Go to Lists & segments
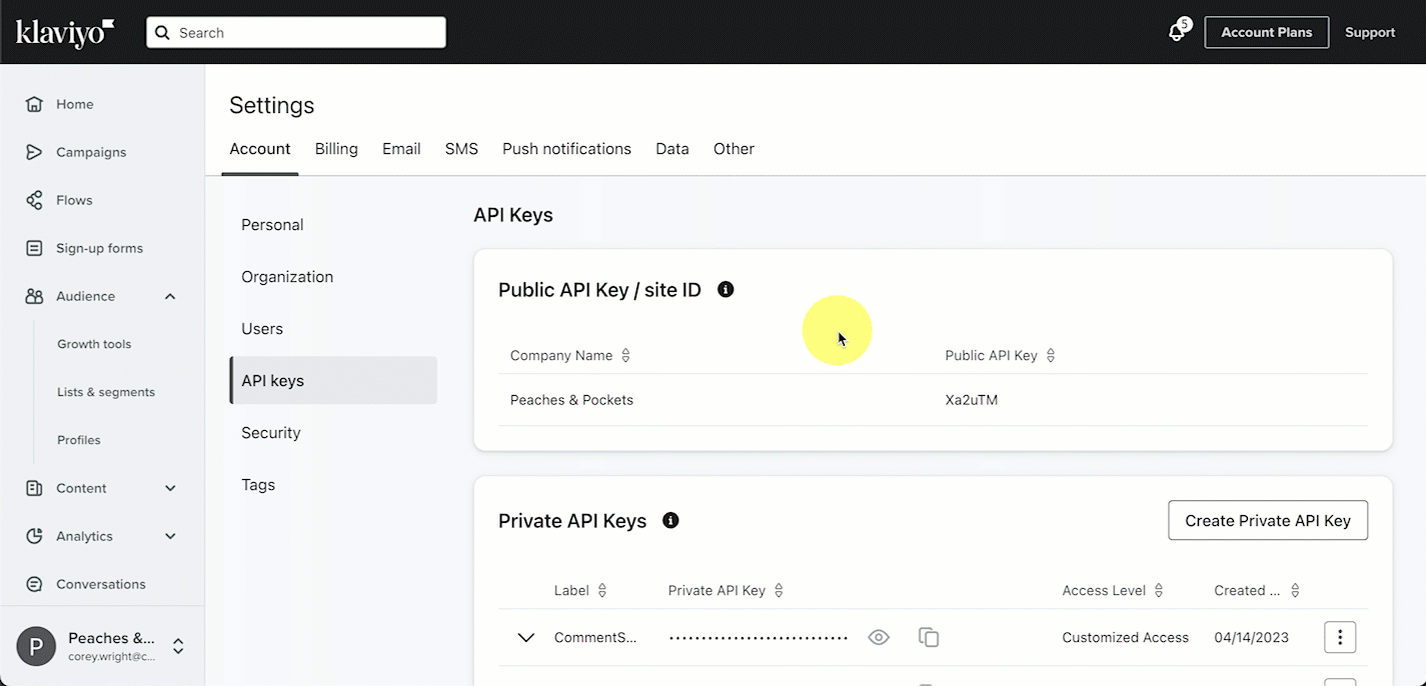Viewport: 1426px width, 686px height. click(106, 392)
